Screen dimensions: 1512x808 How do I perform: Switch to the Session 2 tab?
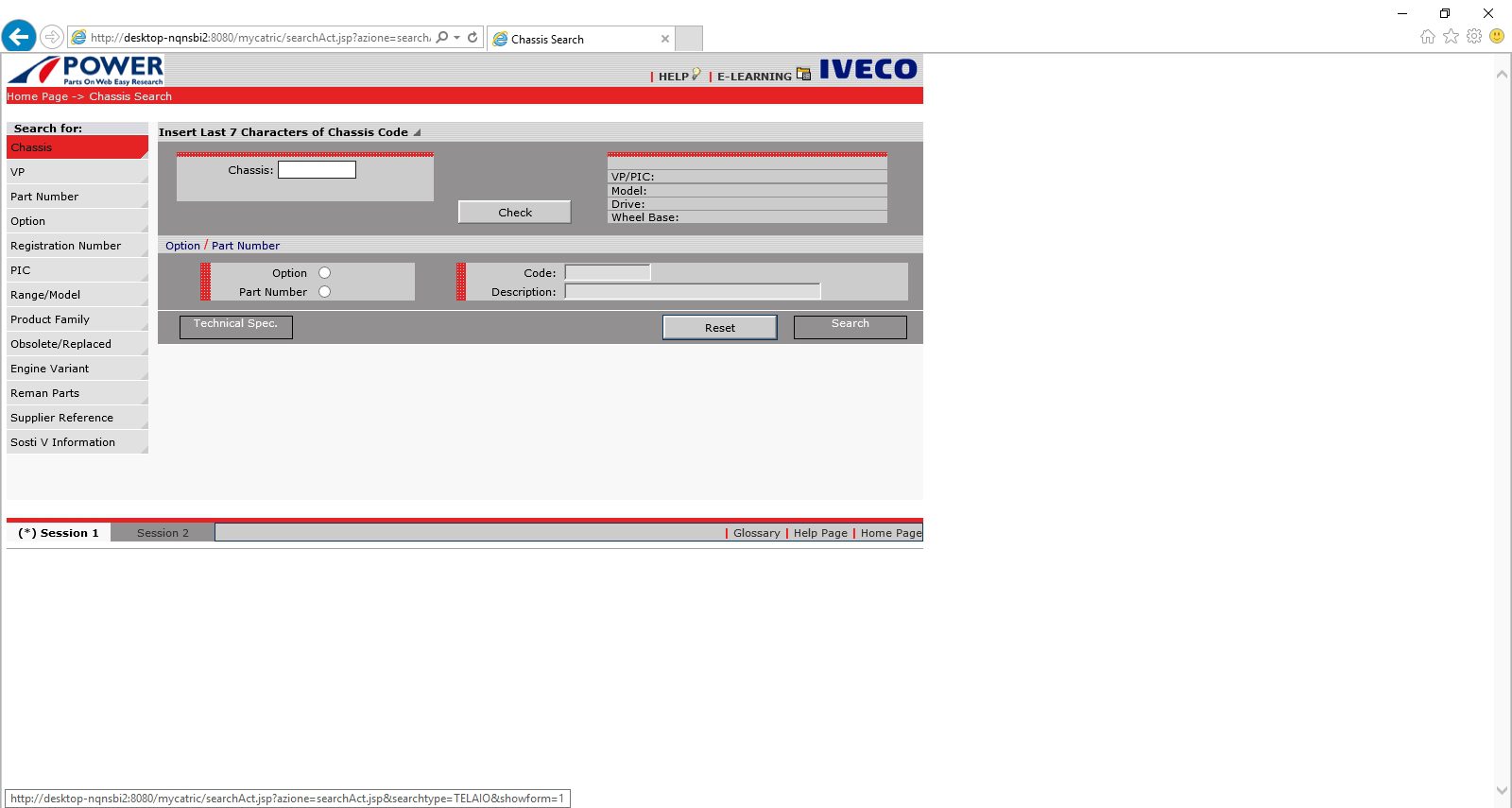163,533
